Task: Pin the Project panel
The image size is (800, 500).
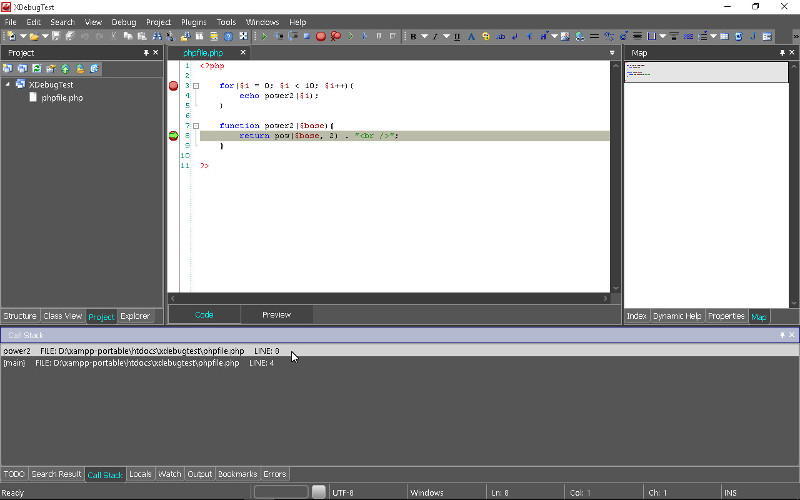Action: [x=146, y=53]
